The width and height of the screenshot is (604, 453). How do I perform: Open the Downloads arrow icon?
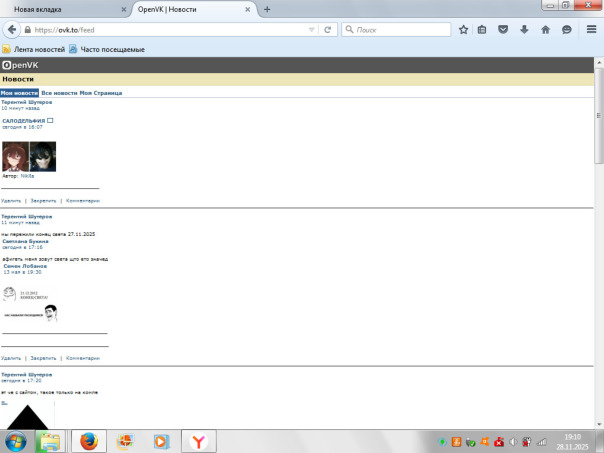[524, 30]
